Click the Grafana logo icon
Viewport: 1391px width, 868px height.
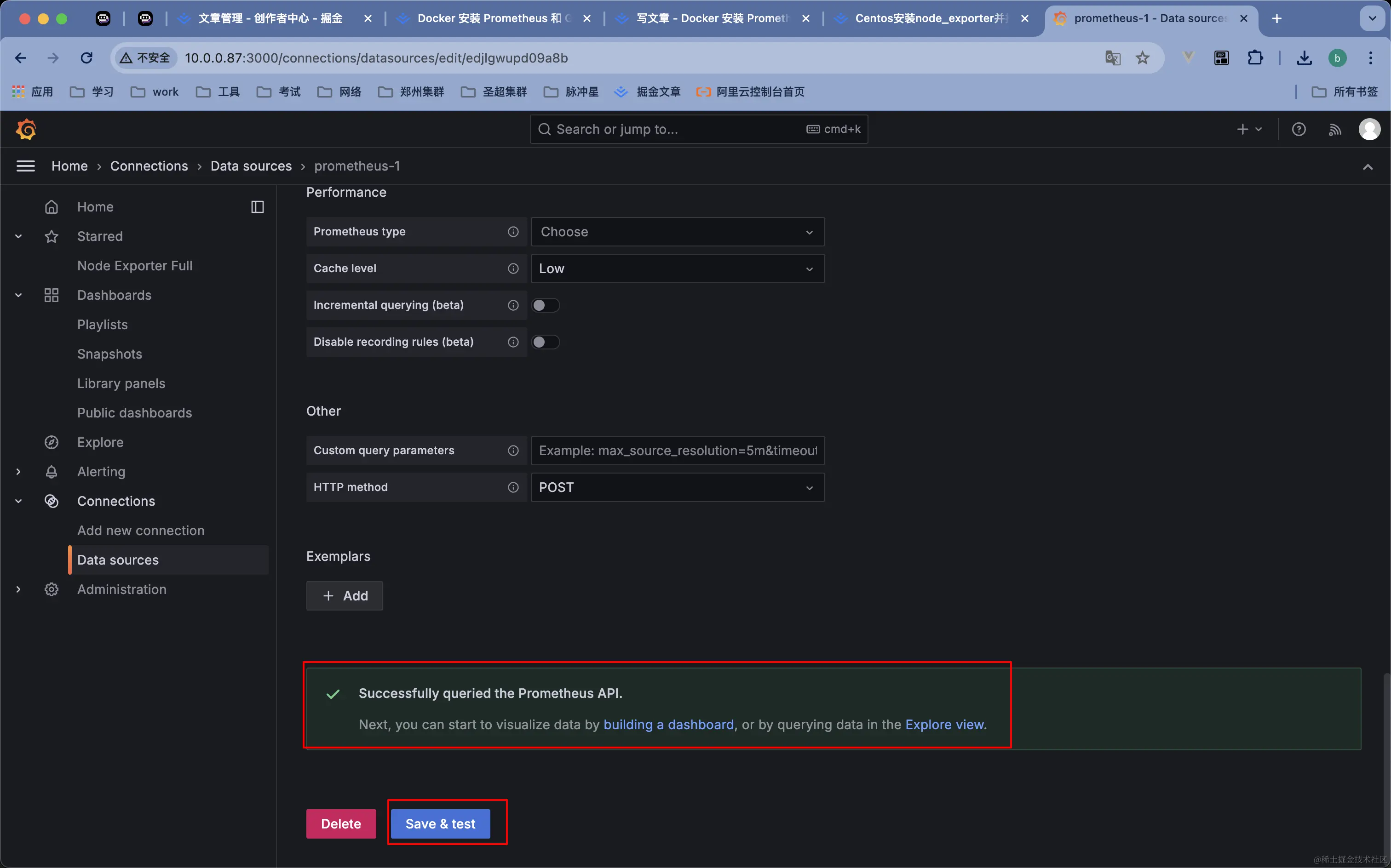[26, 129]
